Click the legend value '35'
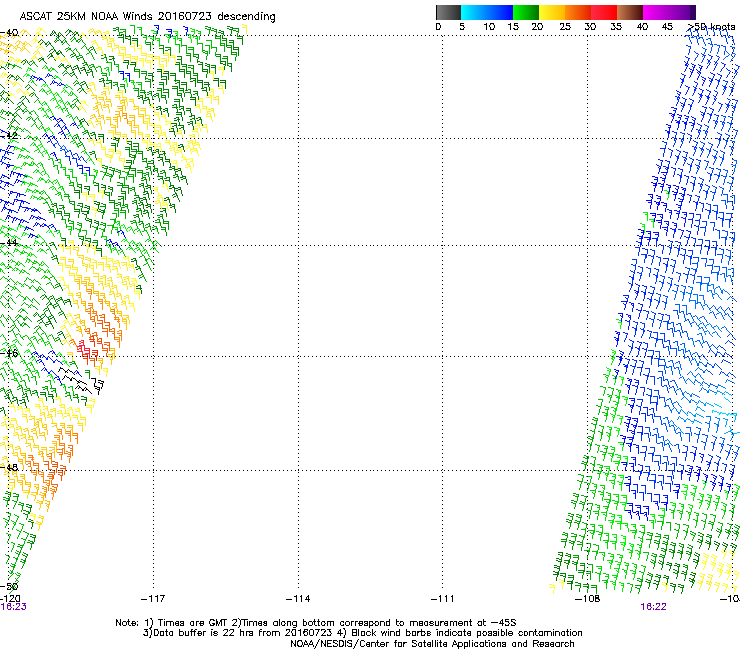The height and width of the screenshot is (650, 740). pos(616,27)
